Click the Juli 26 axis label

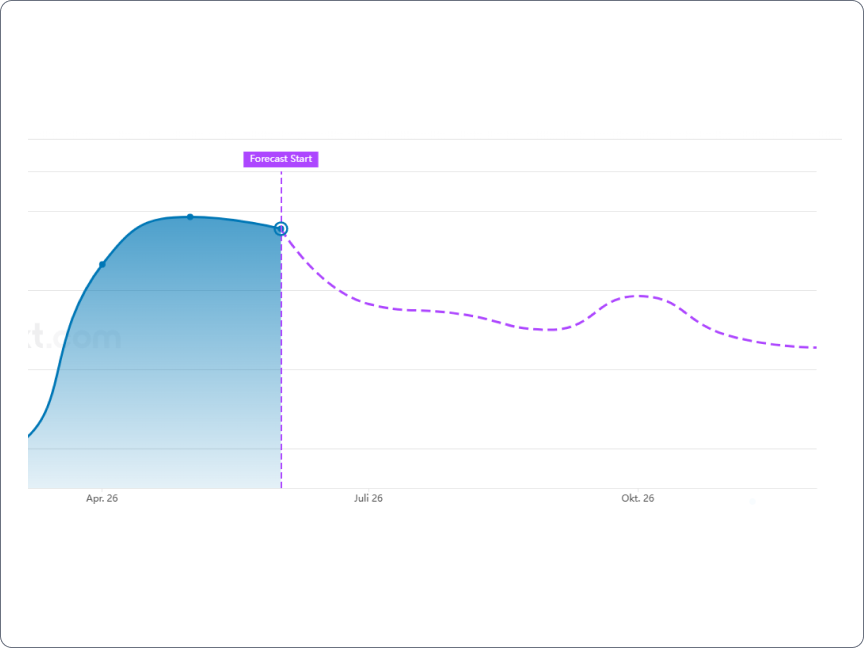368,498
